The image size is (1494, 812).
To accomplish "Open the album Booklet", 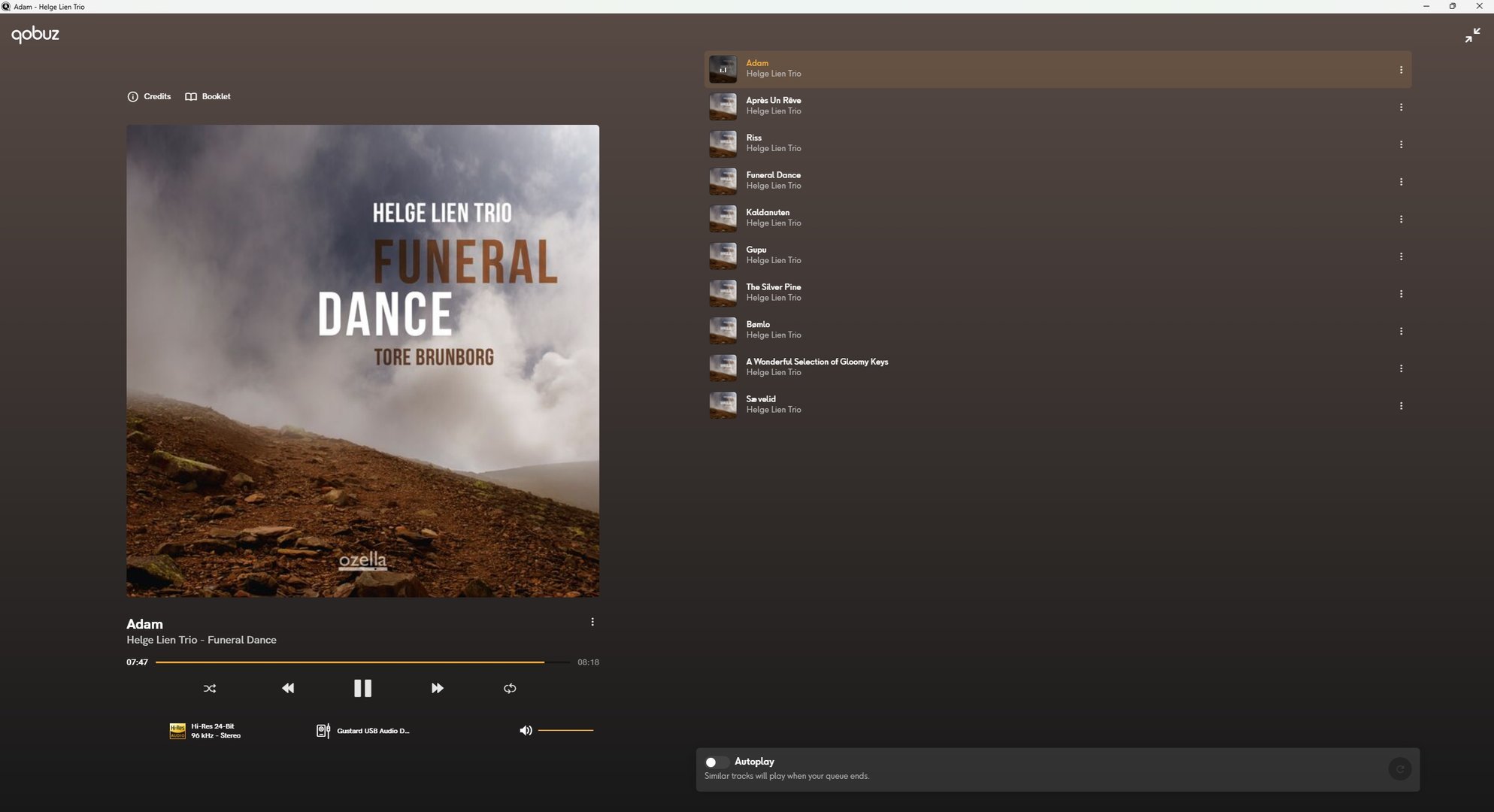I will pyautogui.click(x=208, y=96).
